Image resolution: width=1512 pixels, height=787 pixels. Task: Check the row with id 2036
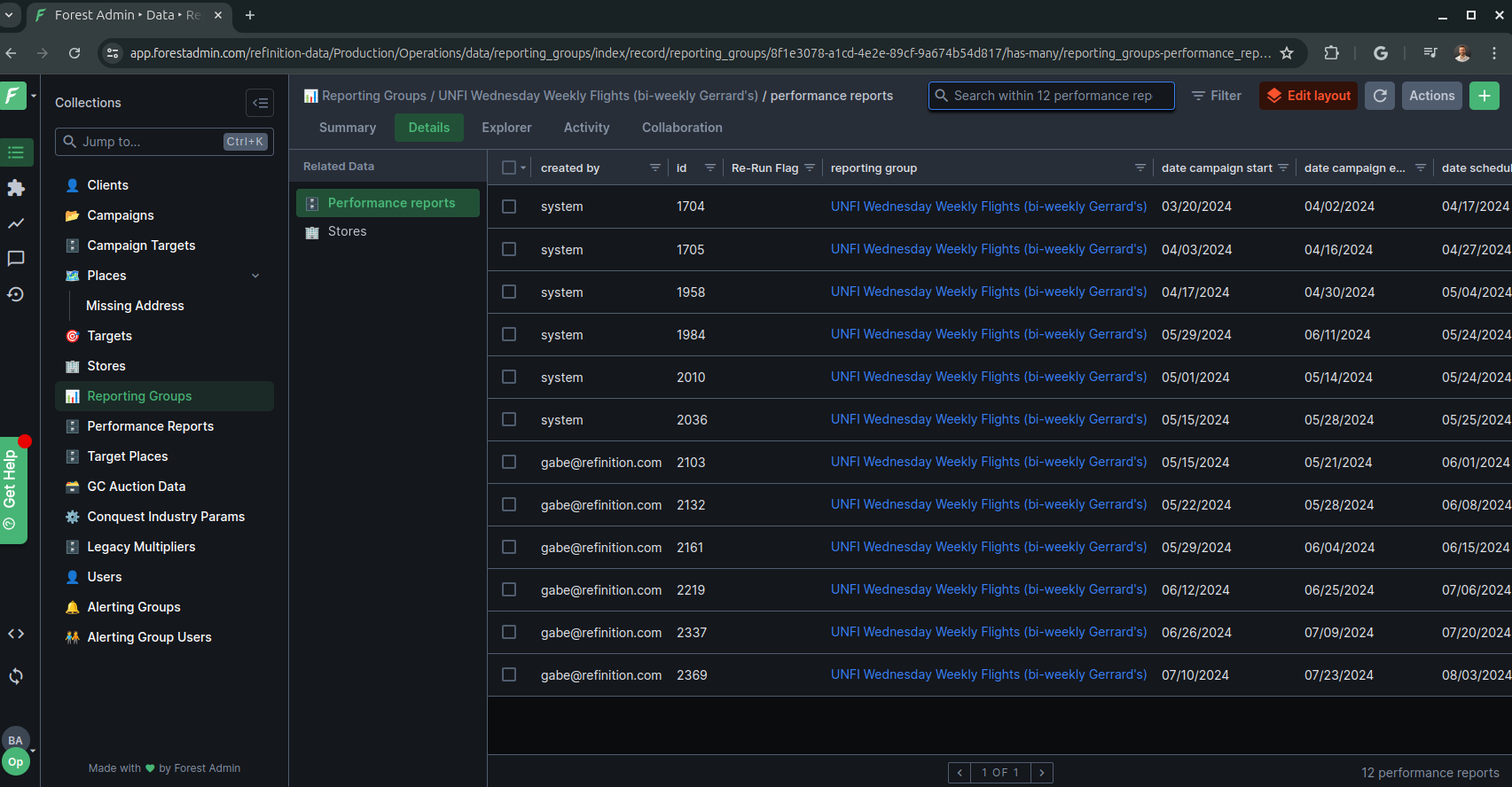coord(509,419)
